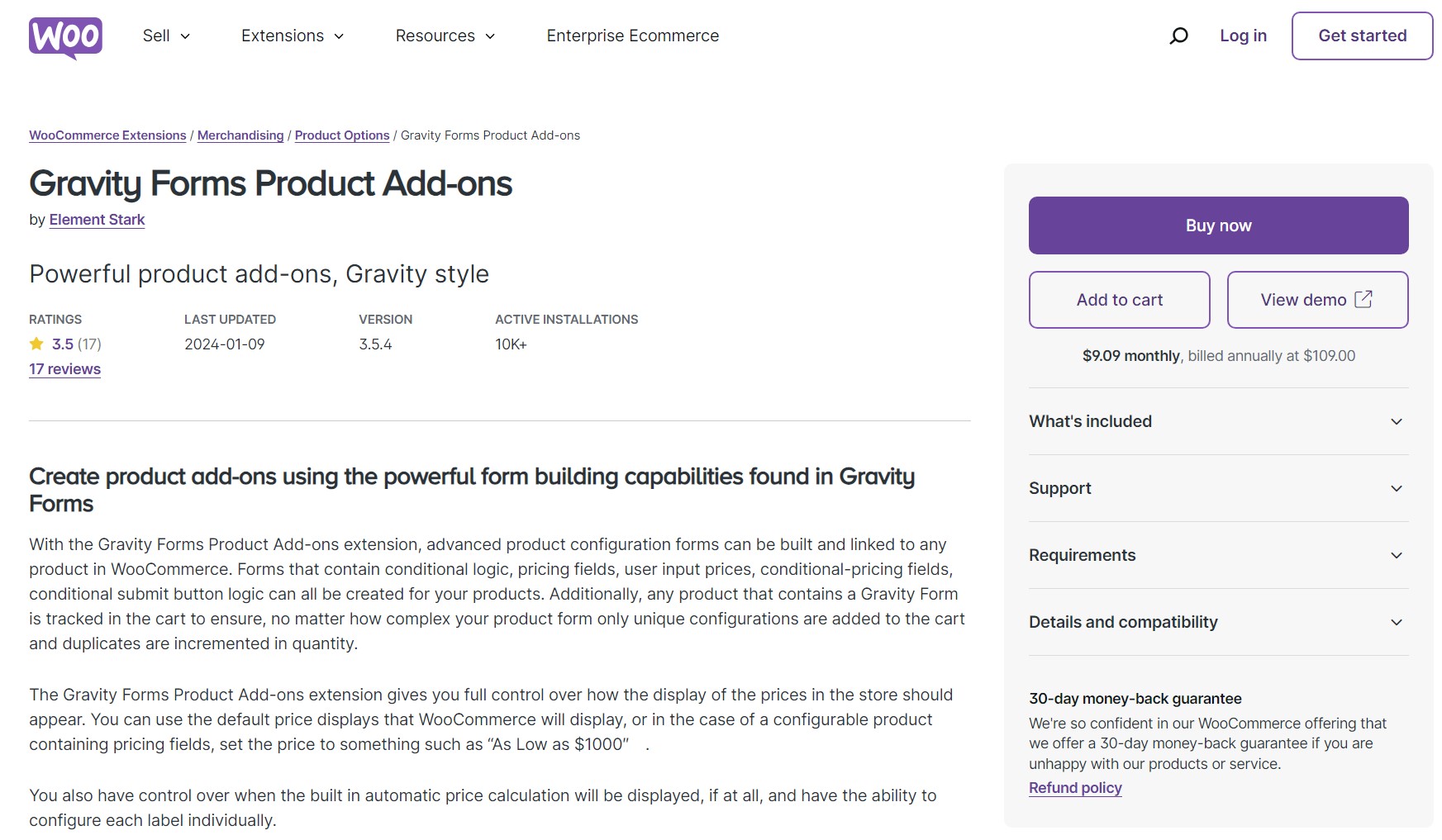The width and height of the screenshot is (1442, 840).
Task: Click the Get started button
Action: pos(1362,36)
